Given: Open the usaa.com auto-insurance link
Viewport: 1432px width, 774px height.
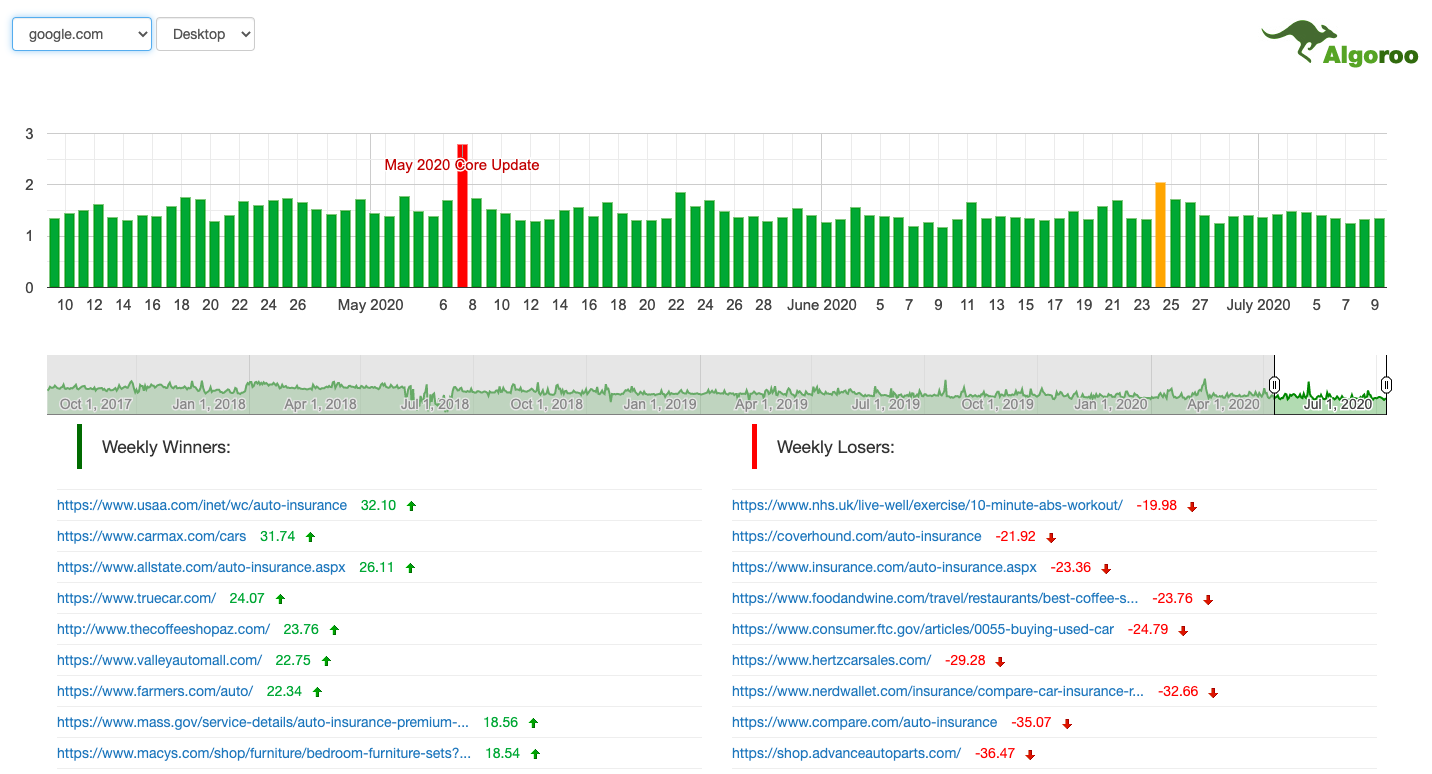Looking at the screenshot, I should (x=202, y=505).
